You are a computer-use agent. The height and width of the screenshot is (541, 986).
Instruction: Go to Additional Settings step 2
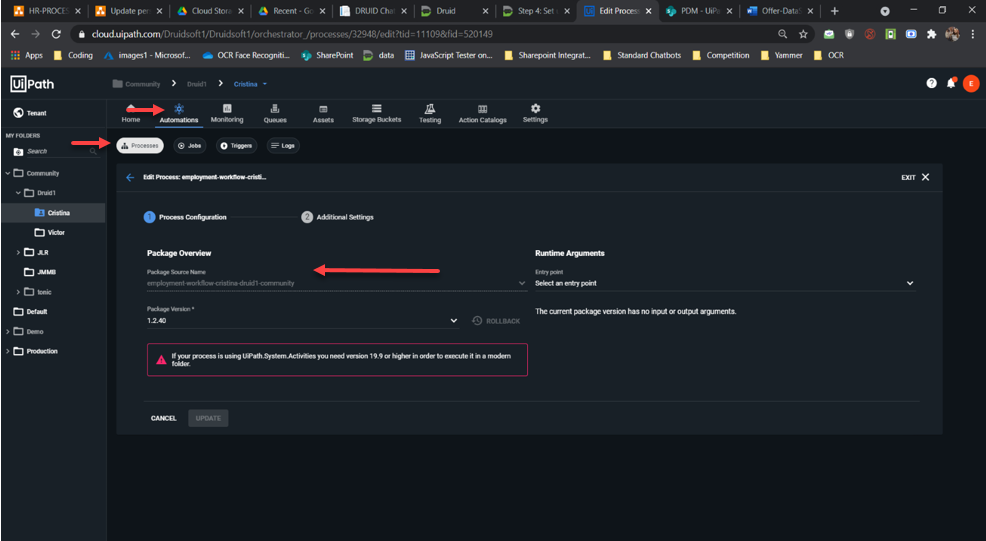coord(338,217)
